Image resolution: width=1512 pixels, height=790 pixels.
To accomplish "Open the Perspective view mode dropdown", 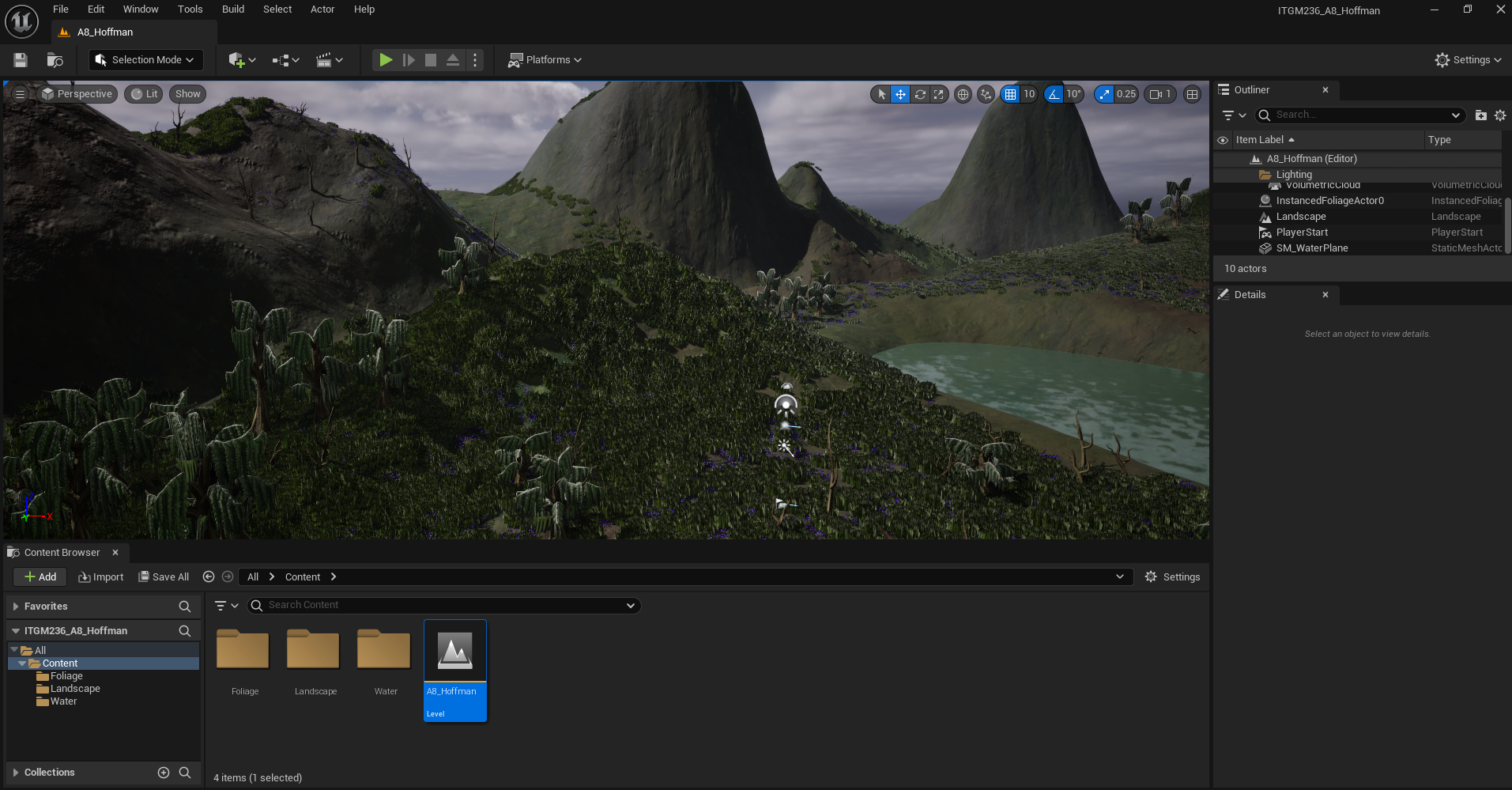I will [77, 94].
